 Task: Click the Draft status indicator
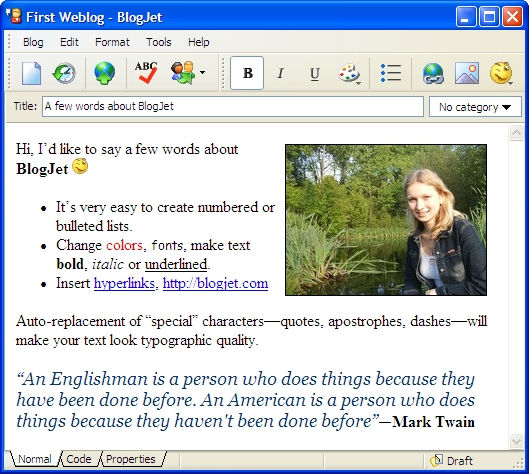(451, 461)
